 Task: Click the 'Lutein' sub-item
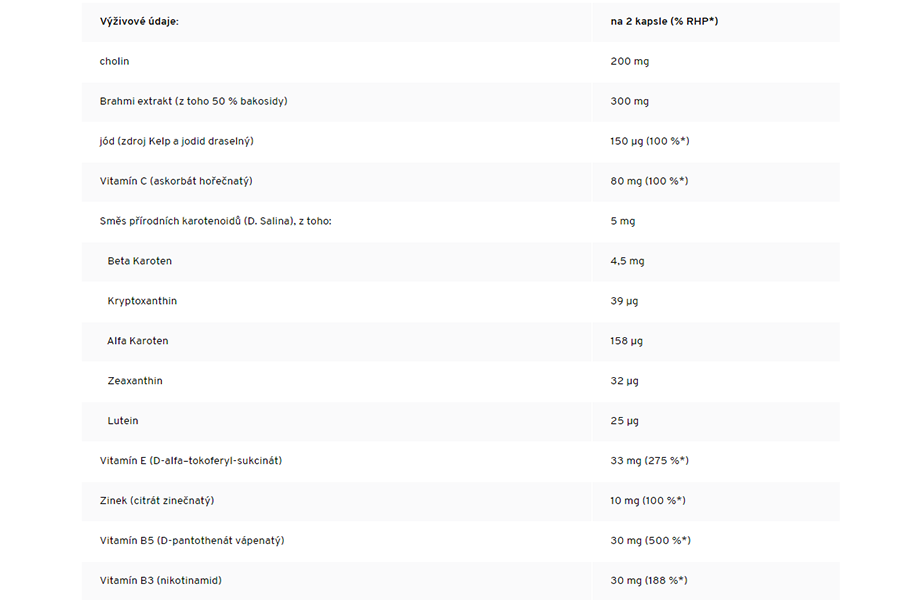click(123, 421)
